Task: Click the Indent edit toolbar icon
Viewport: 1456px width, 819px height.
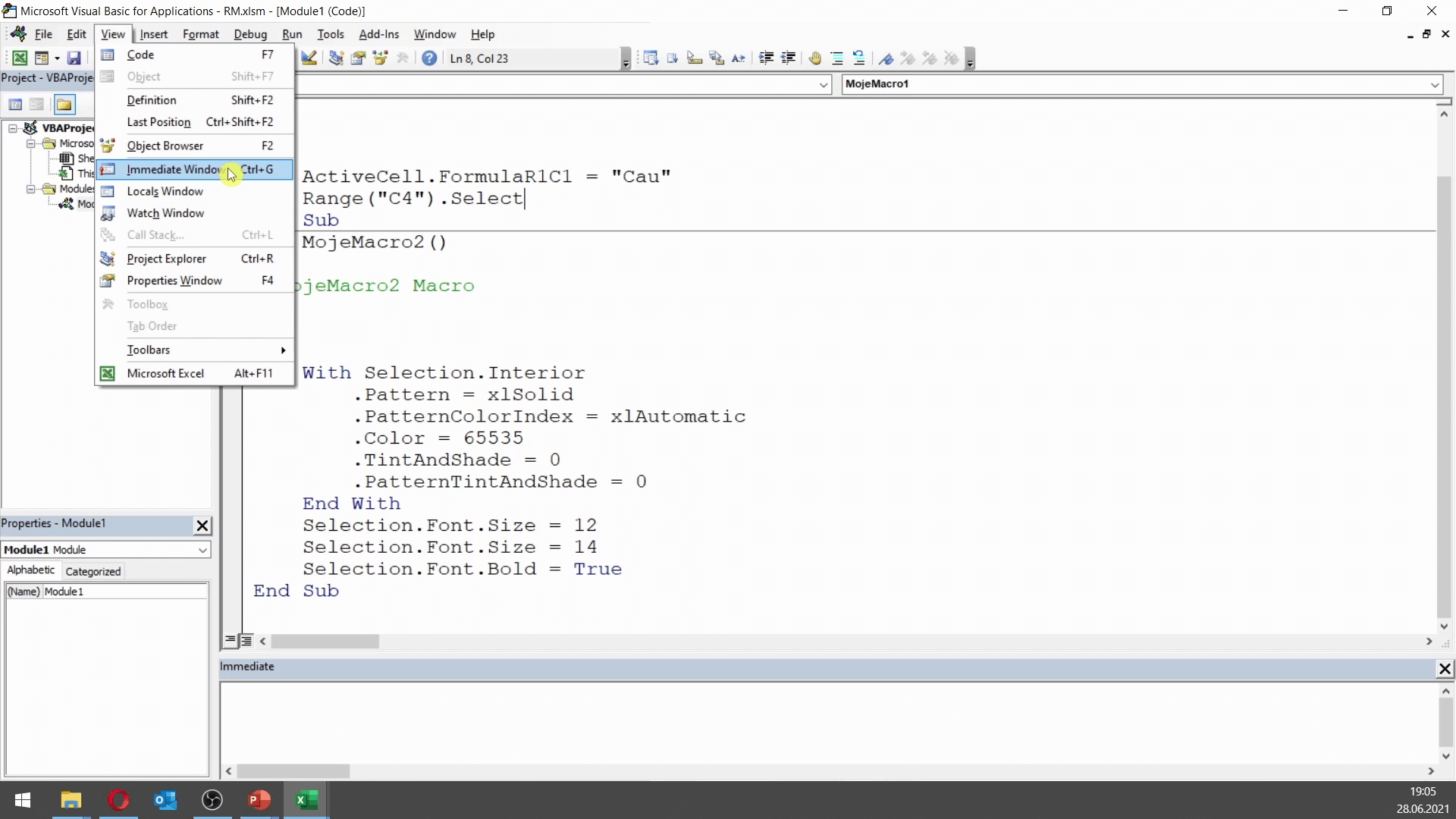Action: click(766, 58)
